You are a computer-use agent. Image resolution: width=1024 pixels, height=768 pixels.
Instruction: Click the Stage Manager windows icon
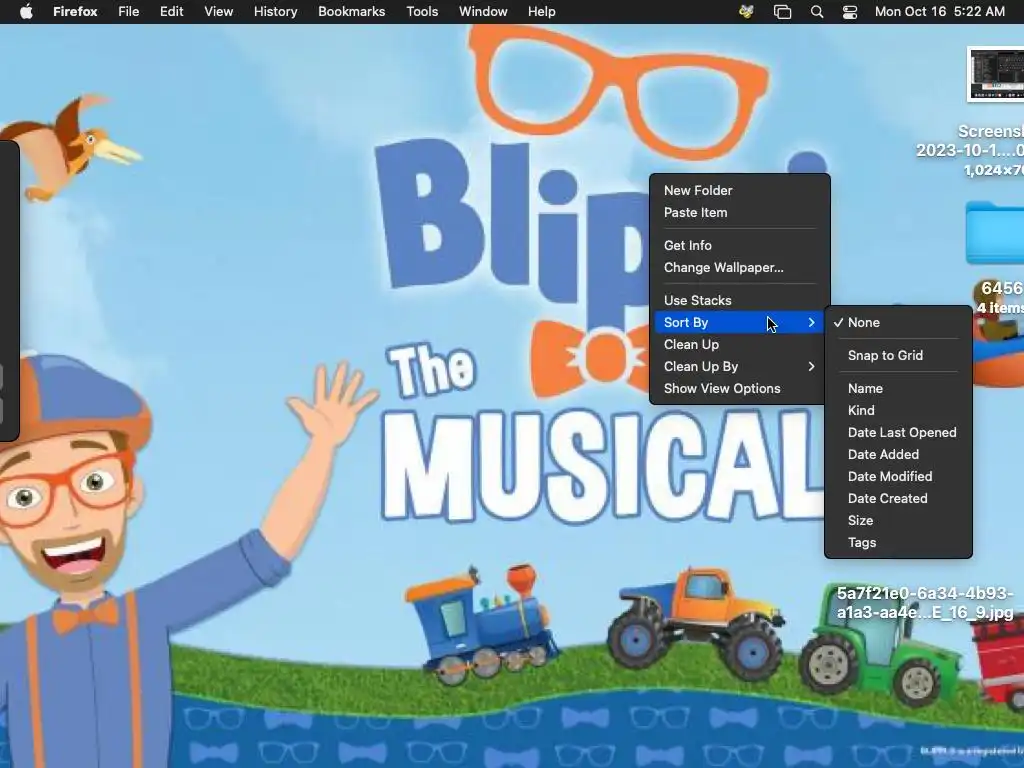click(782, 12)
